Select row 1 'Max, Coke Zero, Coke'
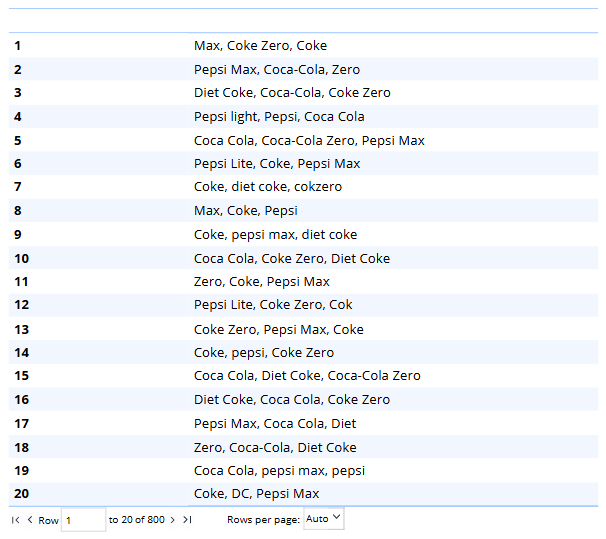606x539 pixels. [260, 46]
